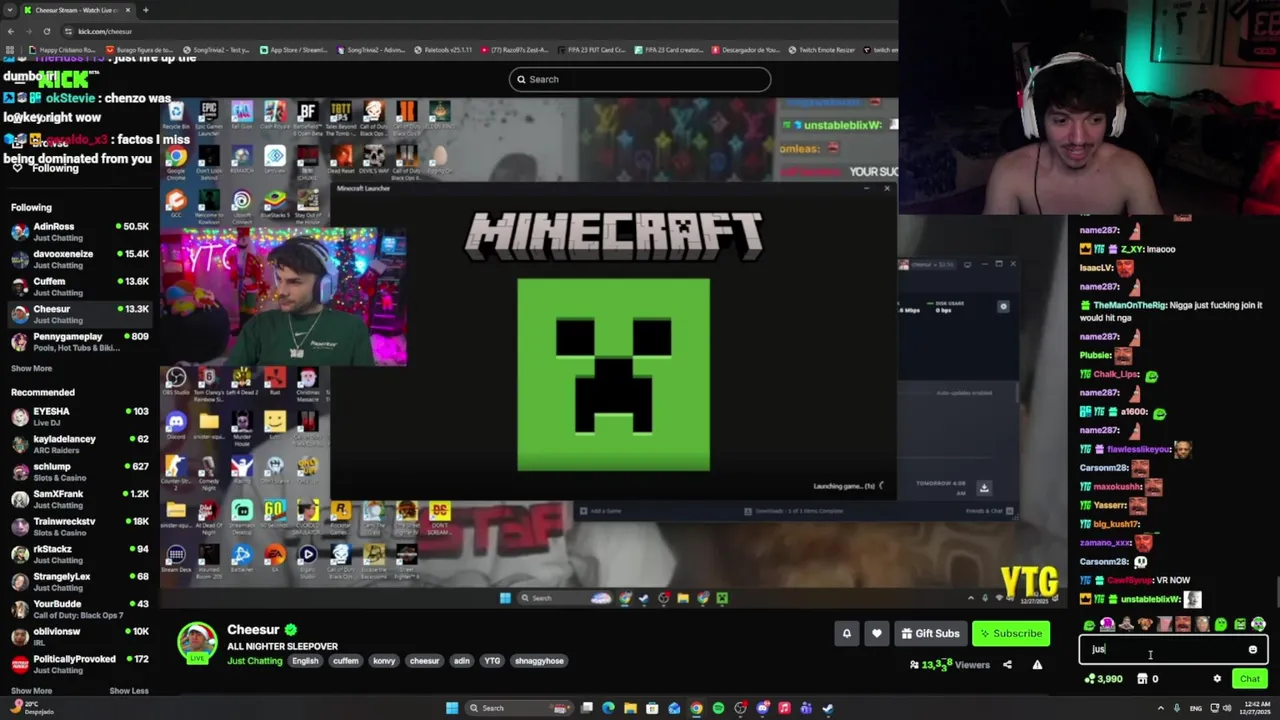Click Show Less under Recommended
Screen dimensions: 1280x720
(x=129, y=691)
